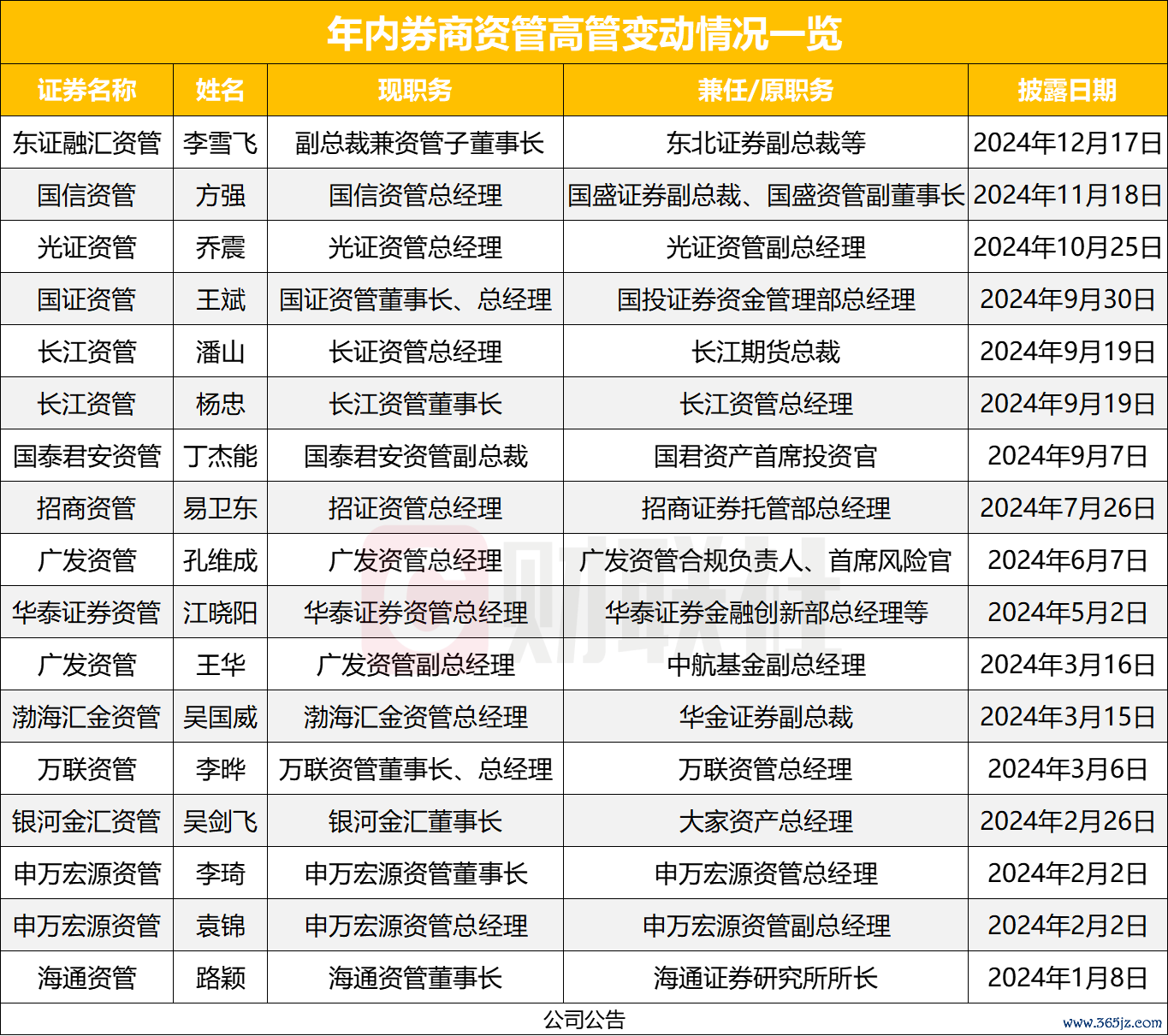1168x1036 pixels.
Task: Click the title 年内券商资管高管变动情况一览
Action: [x=584, y=33]
